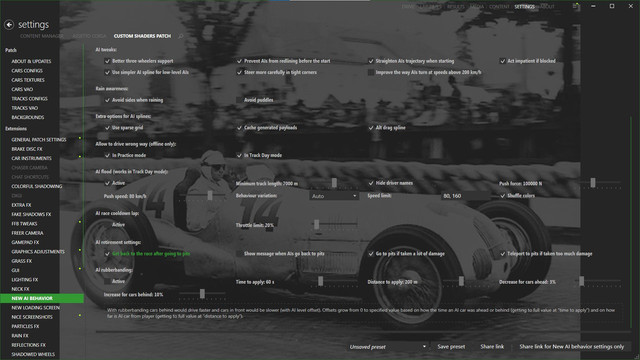This screenshot has width=640, height=360.
Task: Disable Act impatient if blocked
Action: pyautogui.click(x=502, y=61)
